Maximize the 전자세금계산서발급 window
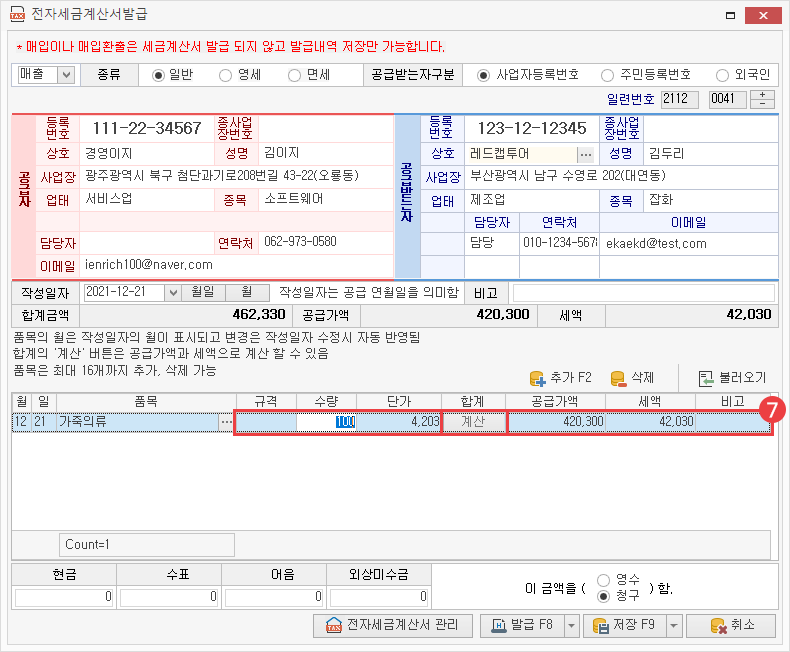This screenshot has height=652, width=790. 730,16
